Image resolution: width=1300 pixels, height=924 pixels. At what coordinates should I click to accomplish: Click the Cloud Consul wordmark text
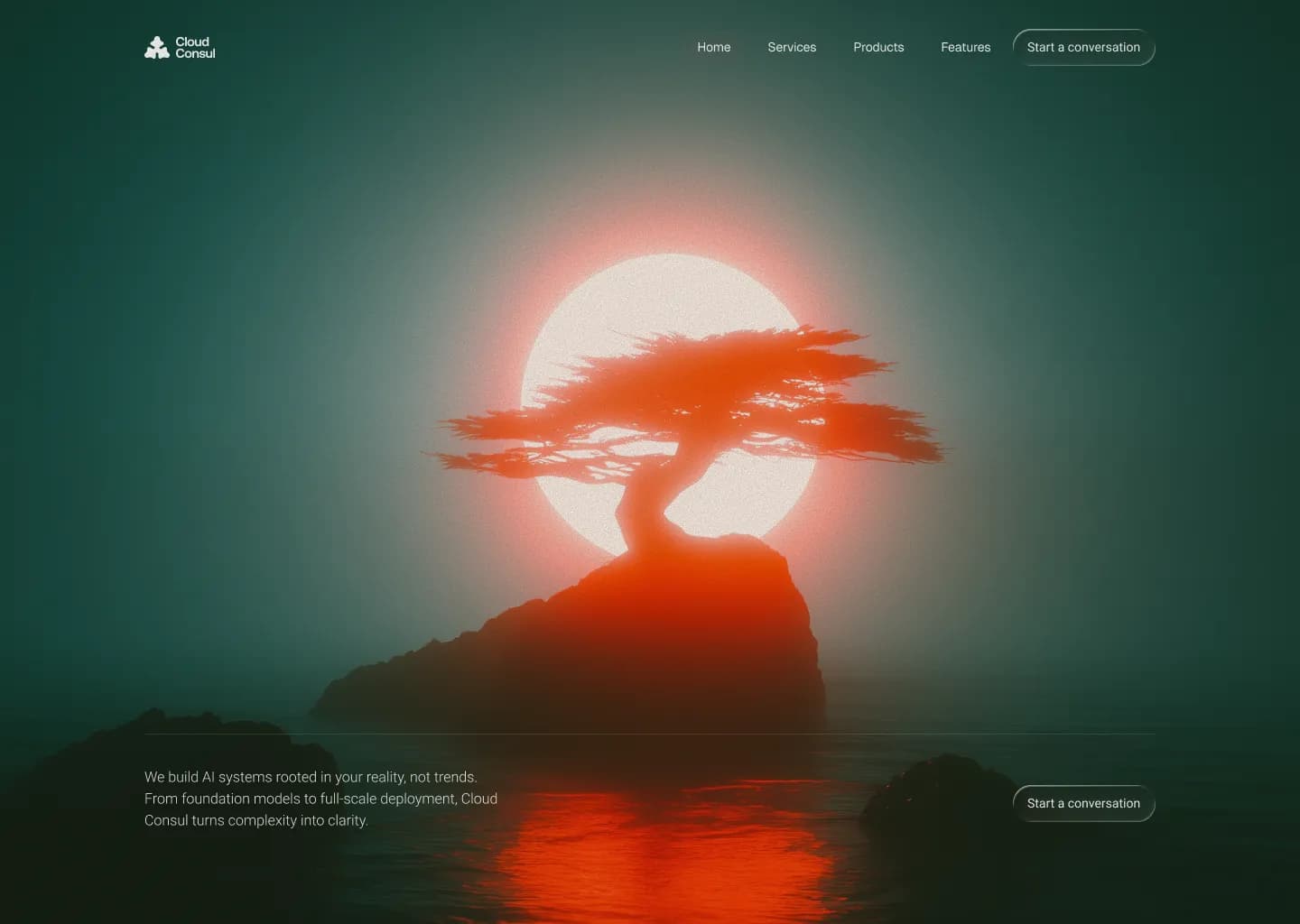pos(195,48)
